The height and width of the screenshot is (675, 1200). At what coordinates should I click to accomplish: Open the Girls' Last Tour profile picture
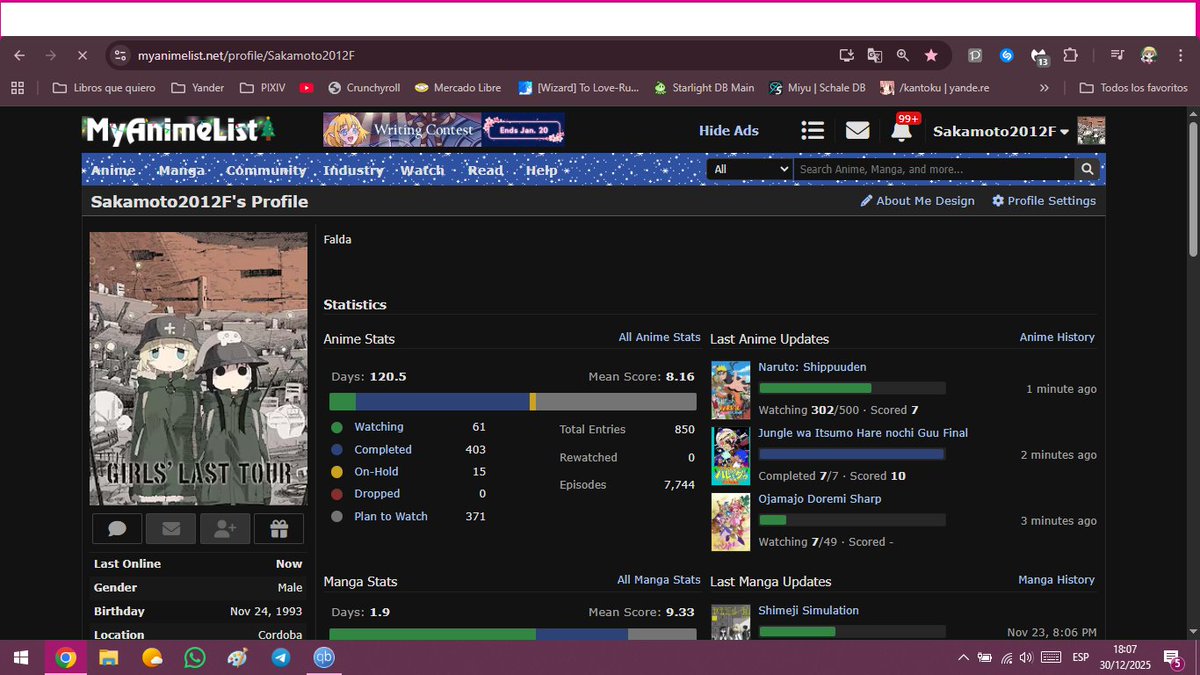pos(199,368)
